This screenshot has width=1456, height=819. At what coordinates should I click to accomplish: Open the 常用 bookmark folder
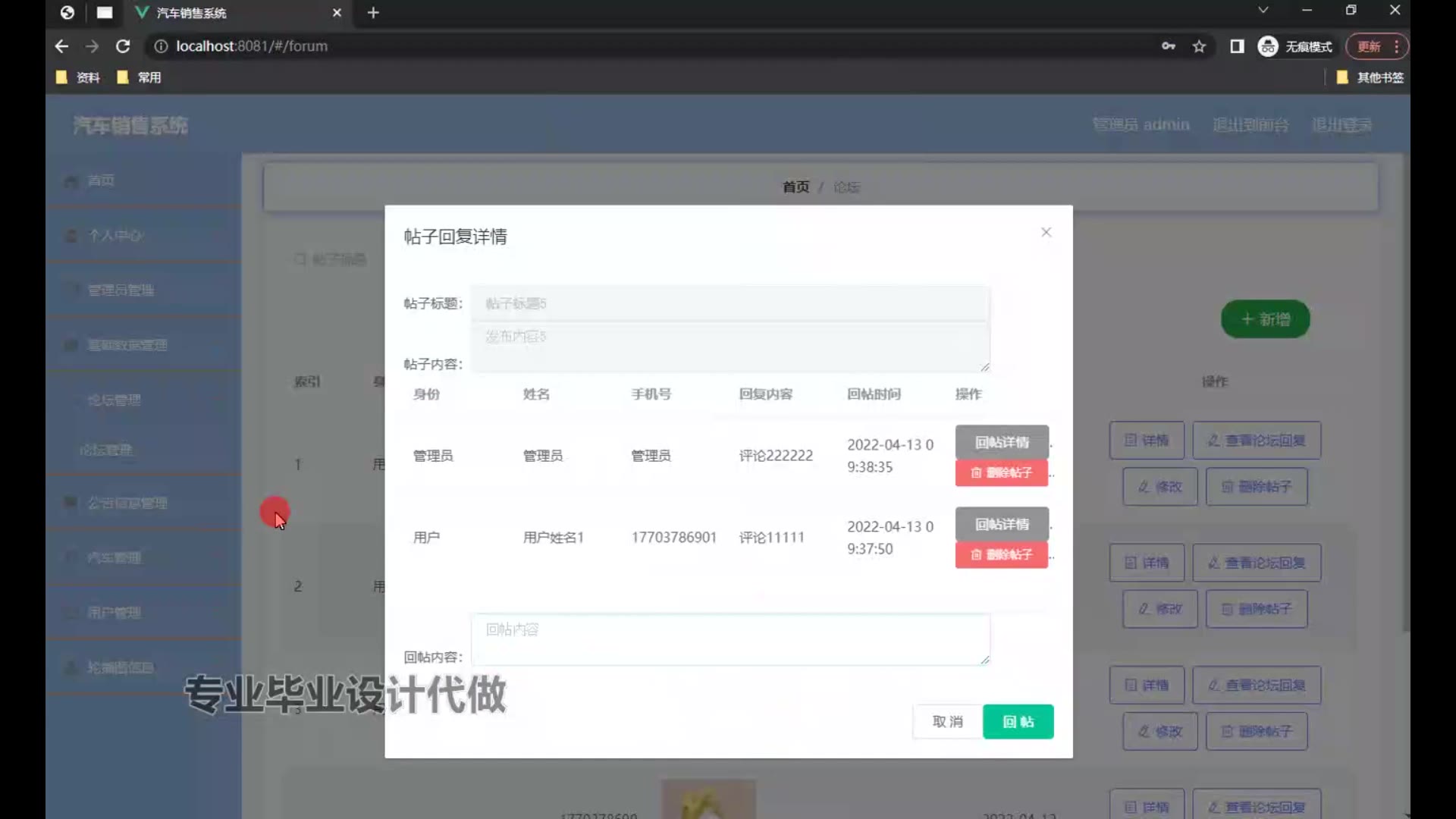(140, 77)
